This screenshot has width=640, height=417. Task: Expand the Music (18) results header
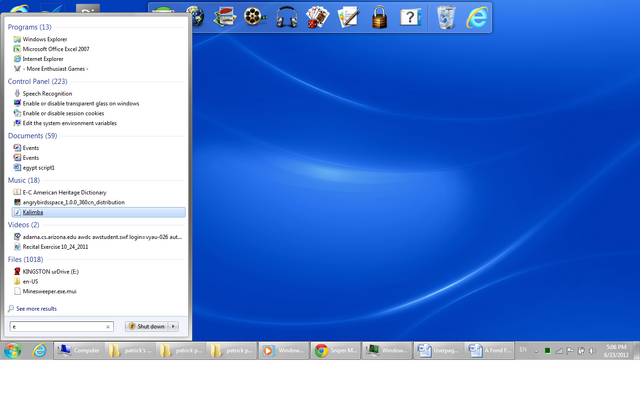click(24, 180)
